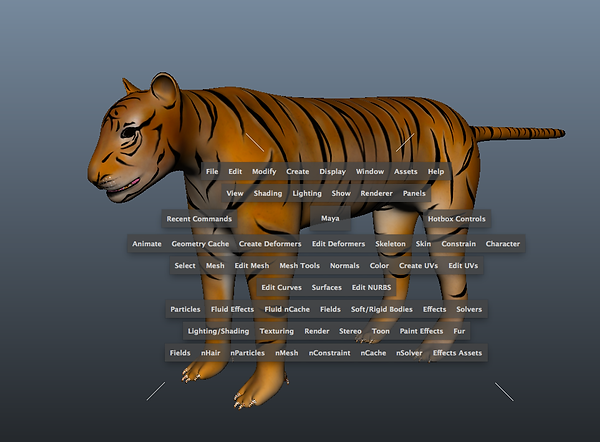This screenshot has height=442, width=600.
Task: Open Fields menu beside Fluid nCache
Action: pyautogui.click(x=330, y=309)
